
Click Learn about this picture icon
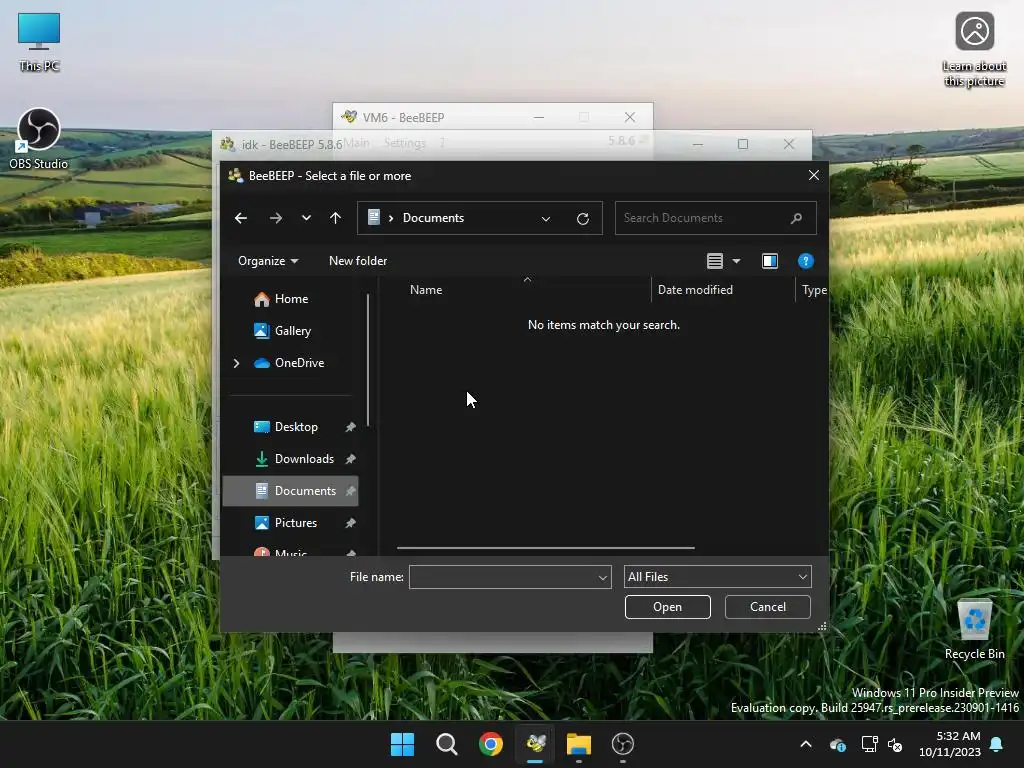tap(974, 50)
